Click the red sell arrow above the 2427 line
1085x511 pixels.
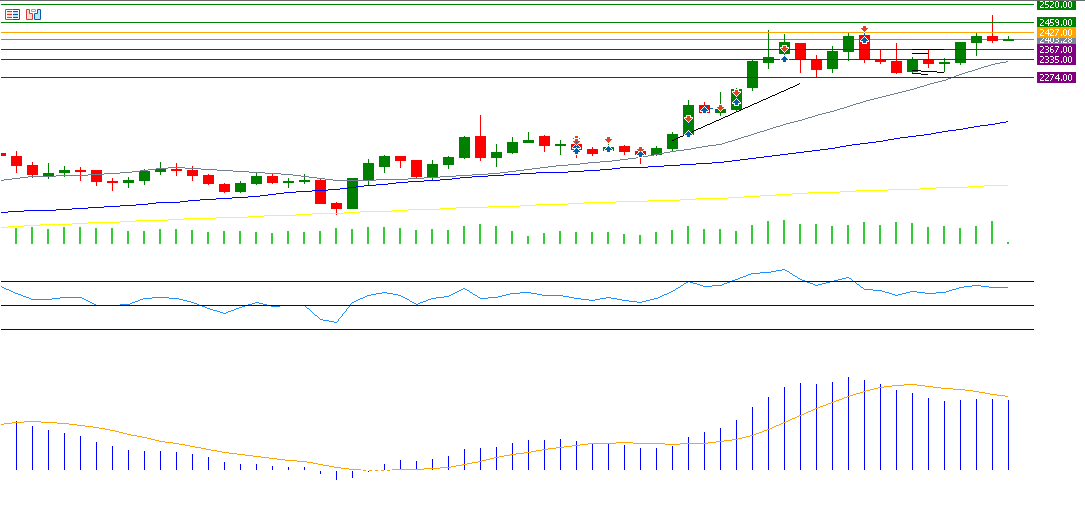click(863, 29)
